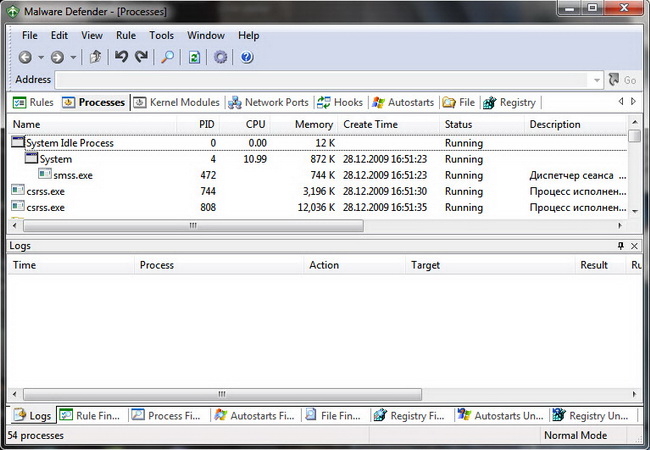Viewport: 650px width, 450px height.
Task: Click the Redo toolbar icon
Action: 141,58
